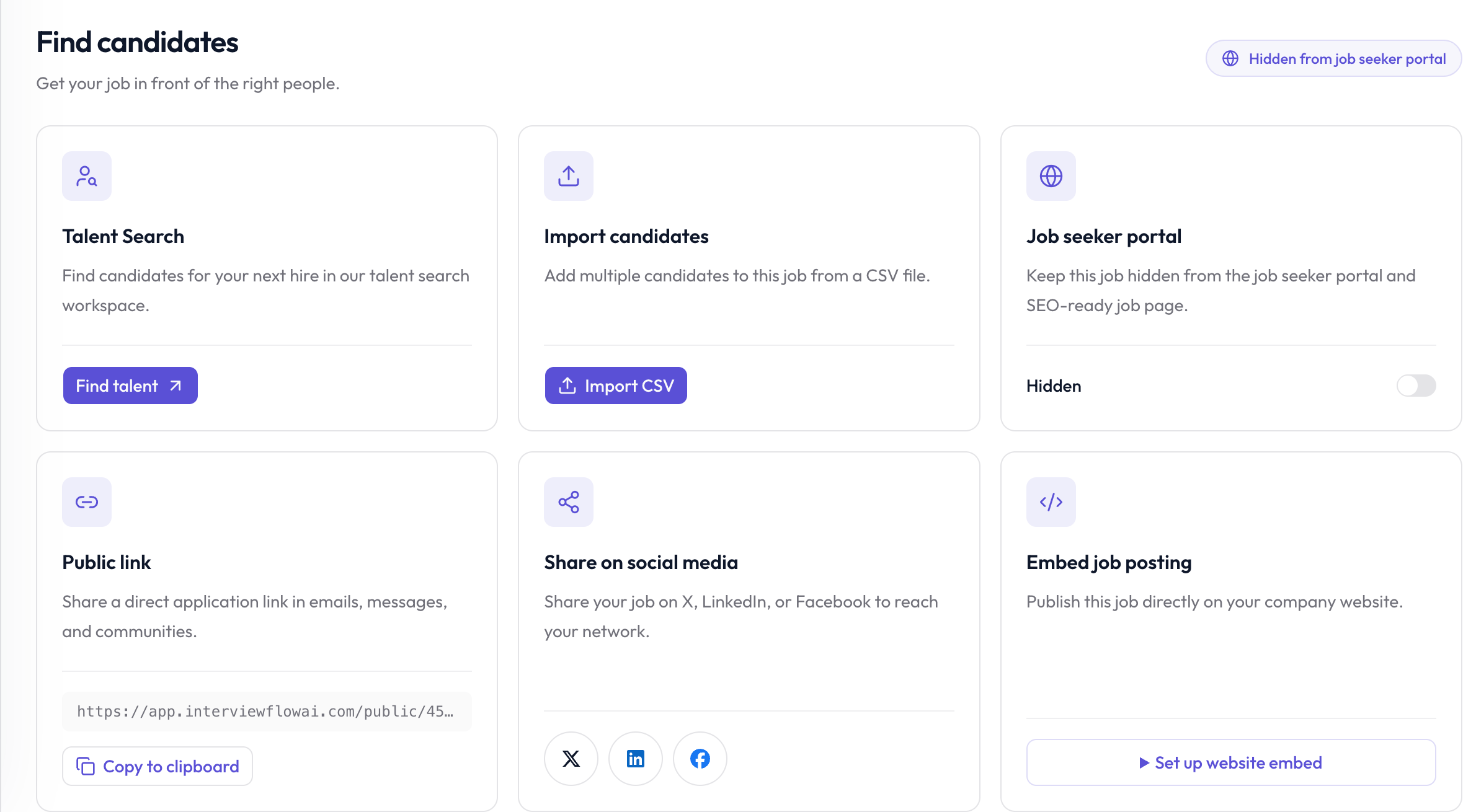
Task: Expand Set up website embed
Action: [x=1231, y=763]
